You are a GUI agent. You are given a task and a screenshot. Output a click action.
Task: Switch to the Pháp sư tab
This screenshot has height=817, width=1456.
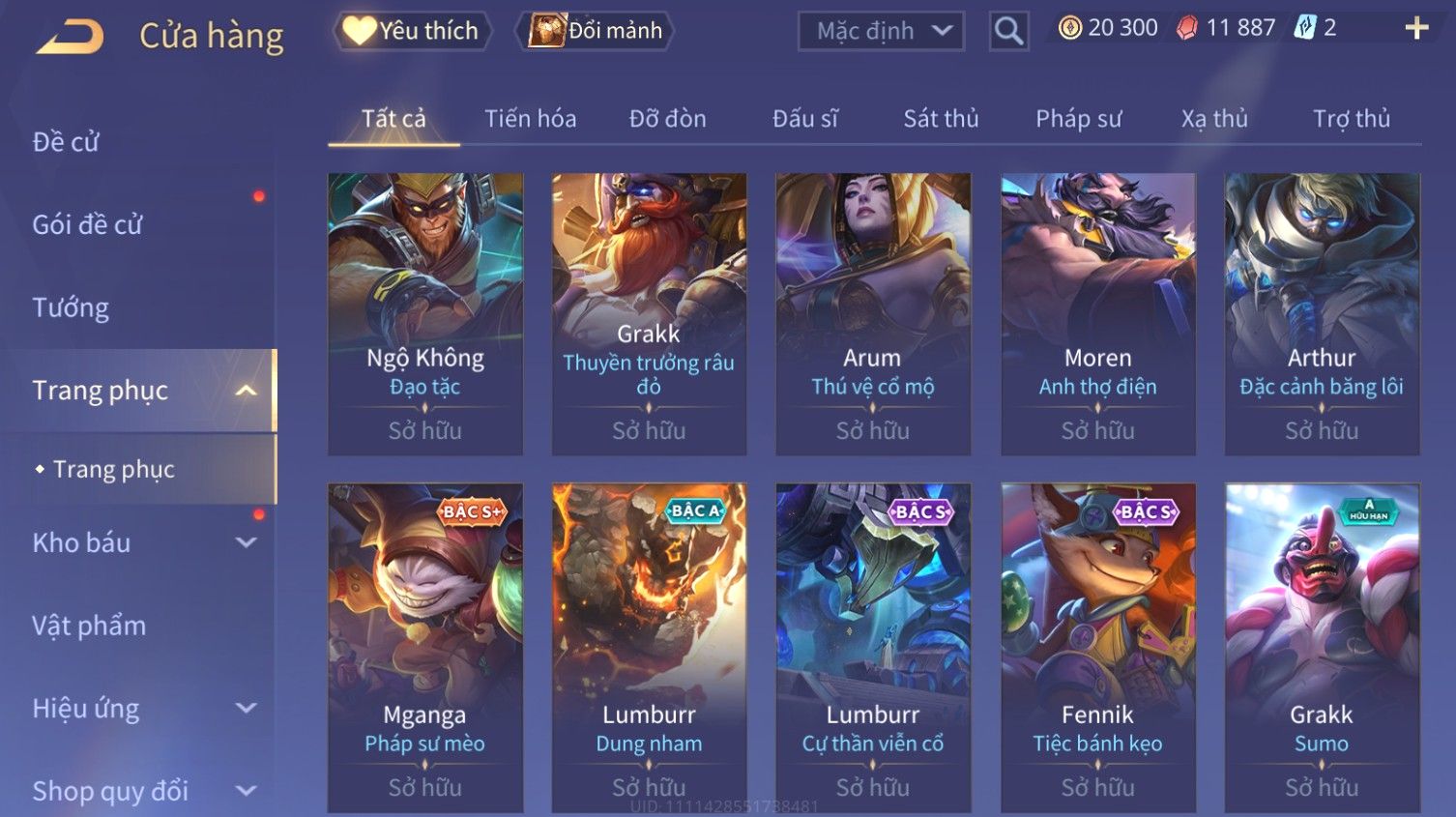click(x=1079, y=119)
